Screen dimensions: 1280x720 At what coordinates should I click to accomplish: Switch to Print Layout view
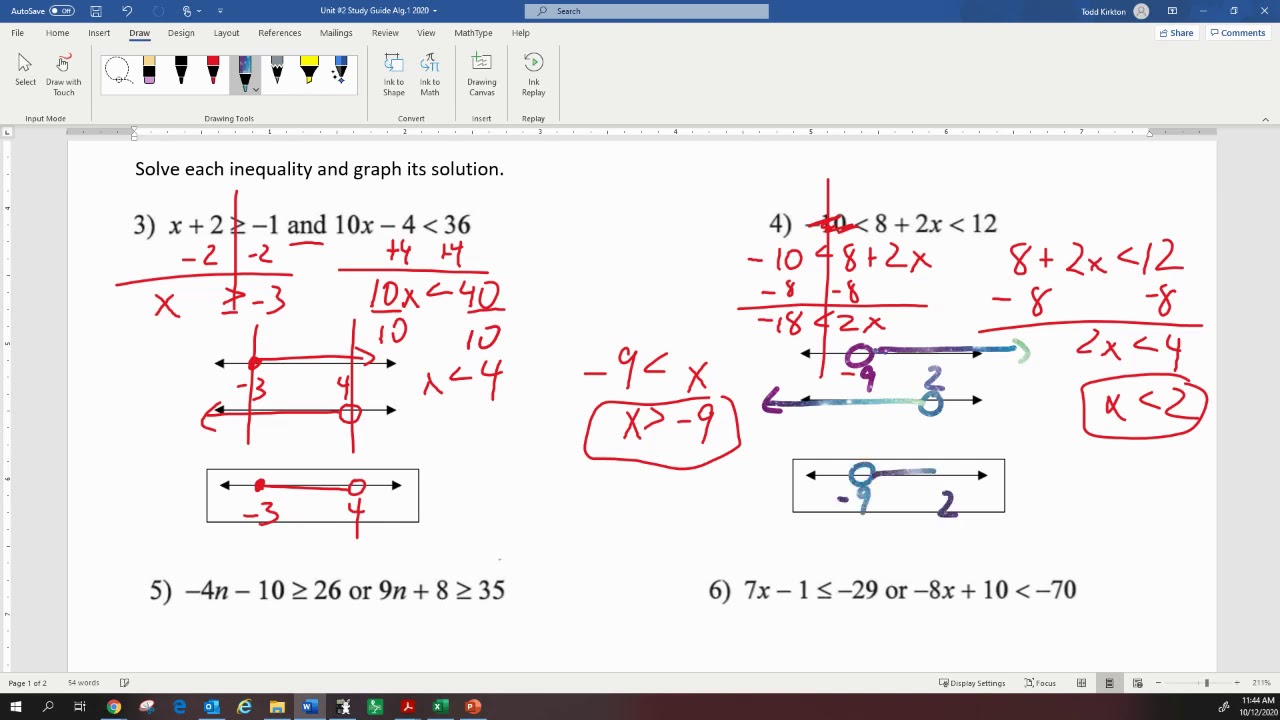click(1109, 683)
